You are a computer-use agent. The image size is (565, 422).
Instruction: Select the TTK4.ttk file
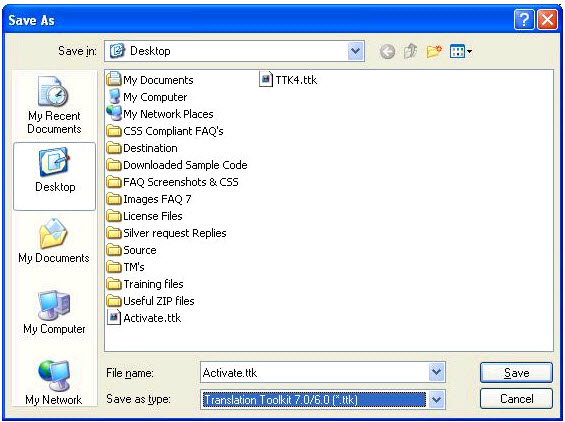288,80
